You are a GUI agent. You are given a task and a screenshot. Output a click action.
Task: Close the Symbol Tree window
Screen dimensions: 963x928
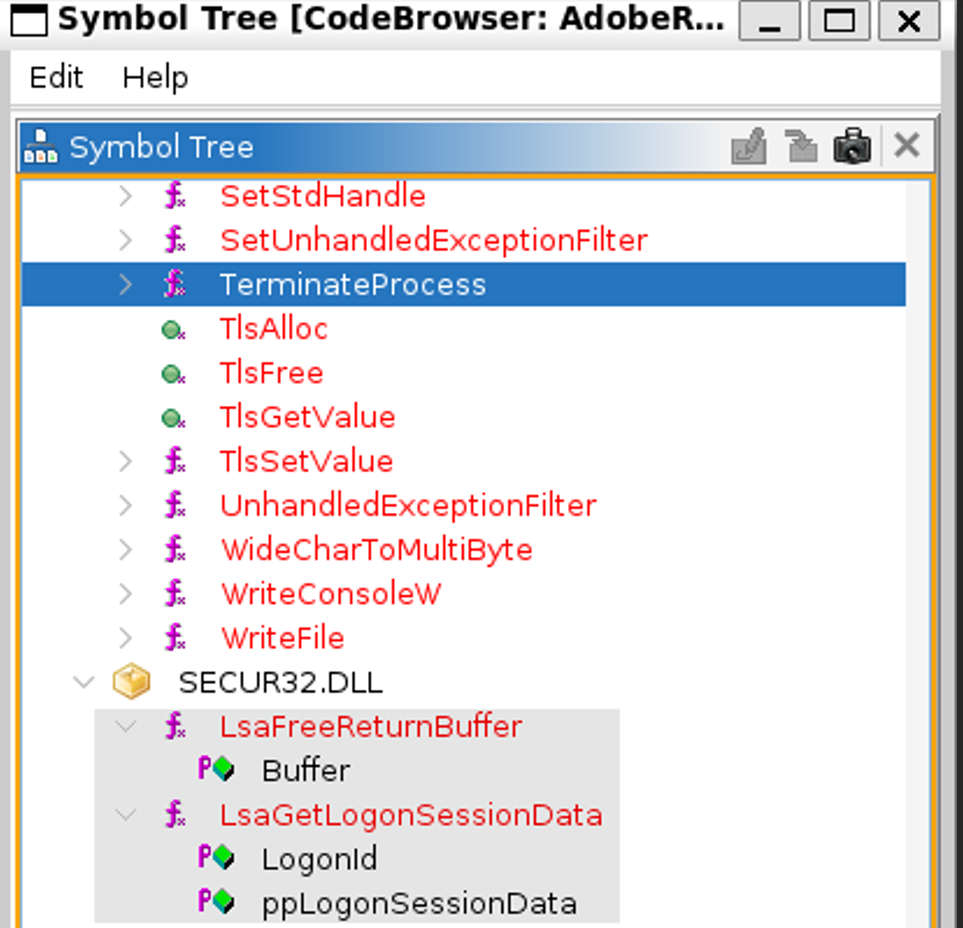(909, 21)
